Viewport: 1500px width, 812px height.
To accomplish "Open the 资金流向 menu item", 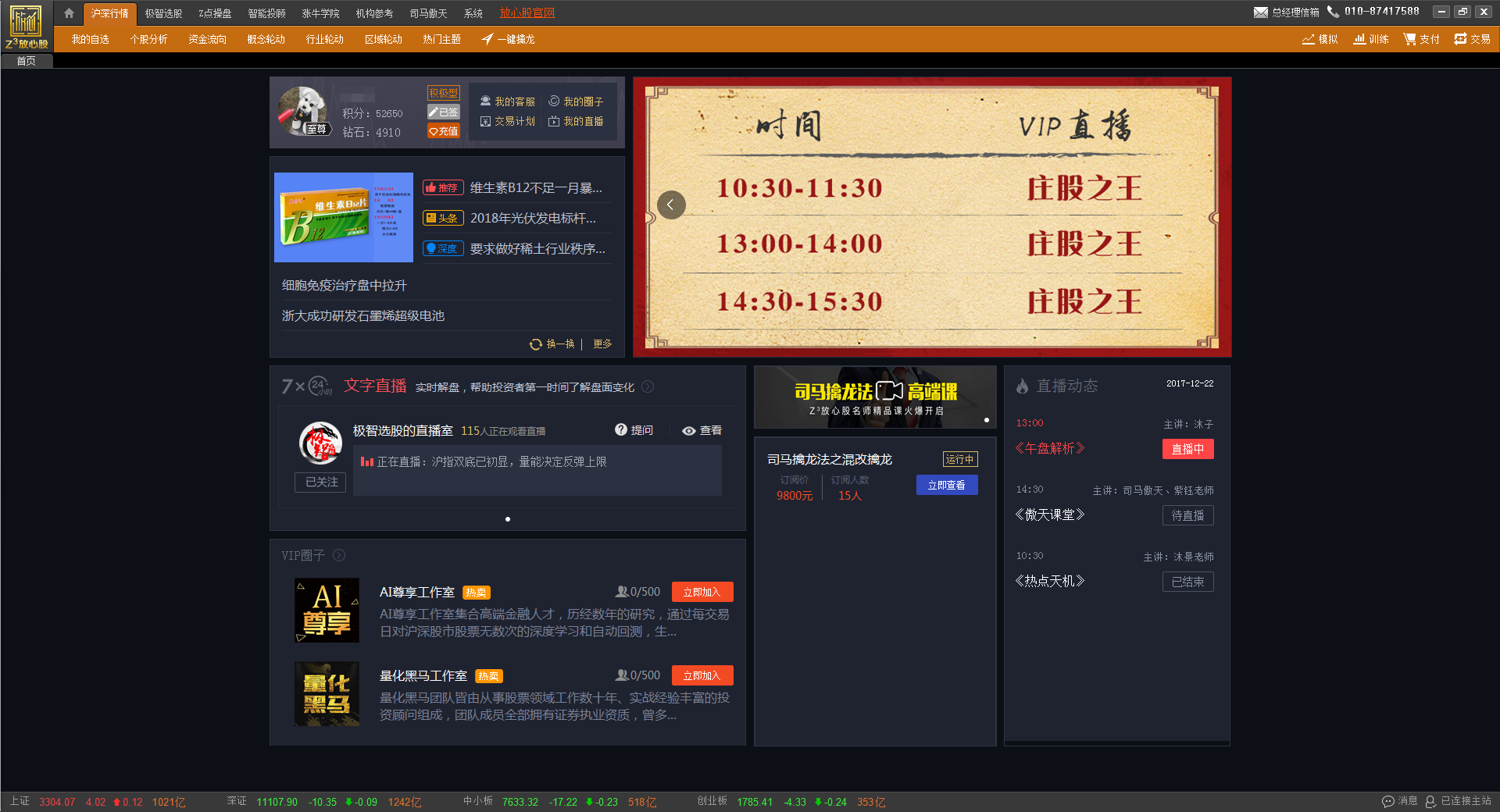I will pos(207,39).
